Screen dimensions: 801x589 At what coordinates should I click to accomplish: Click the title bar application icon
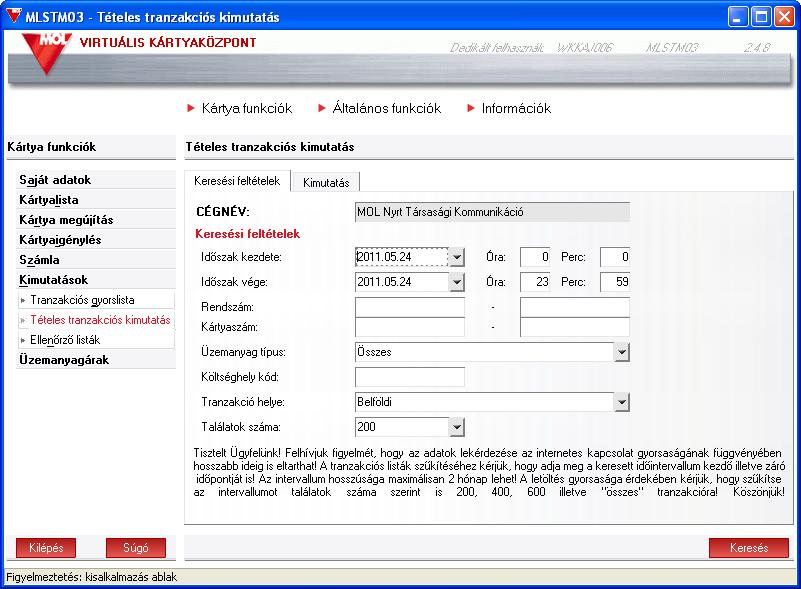click(x=14, y=16)
